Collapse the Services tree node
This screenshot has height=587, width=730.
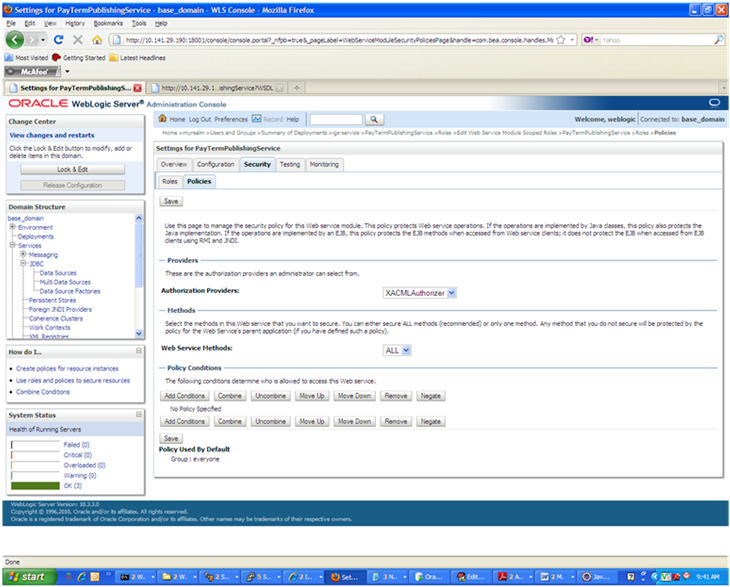pos(13,245)
